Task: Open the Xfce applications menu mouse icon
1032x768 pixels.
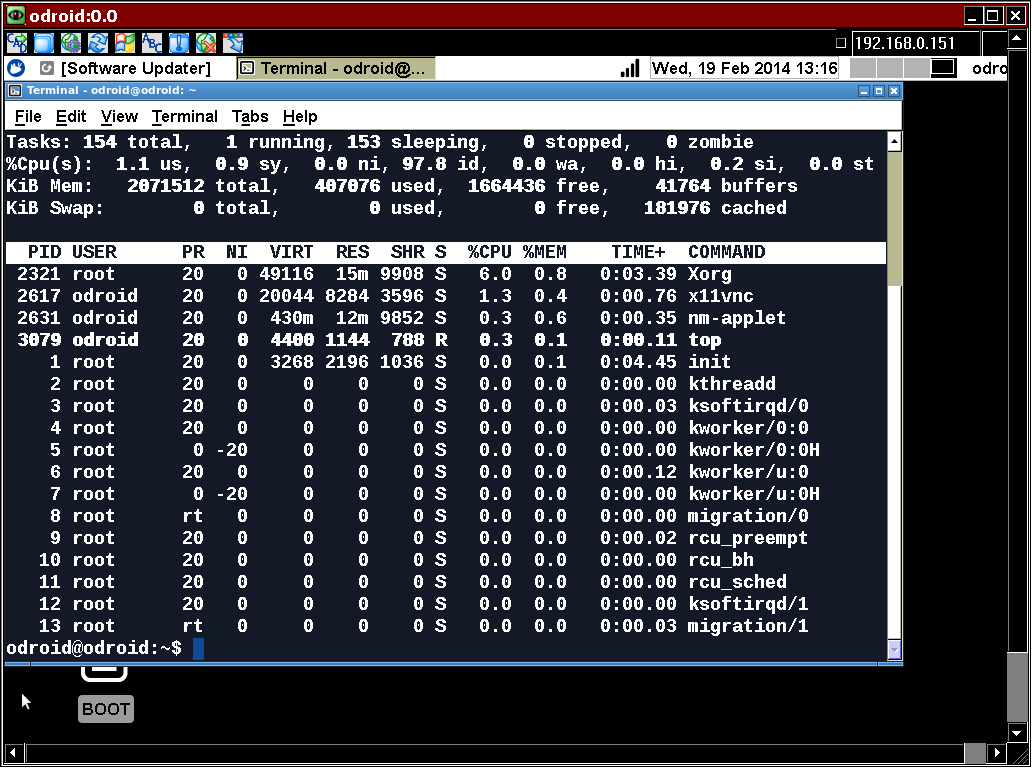Action: coord(15,68)
